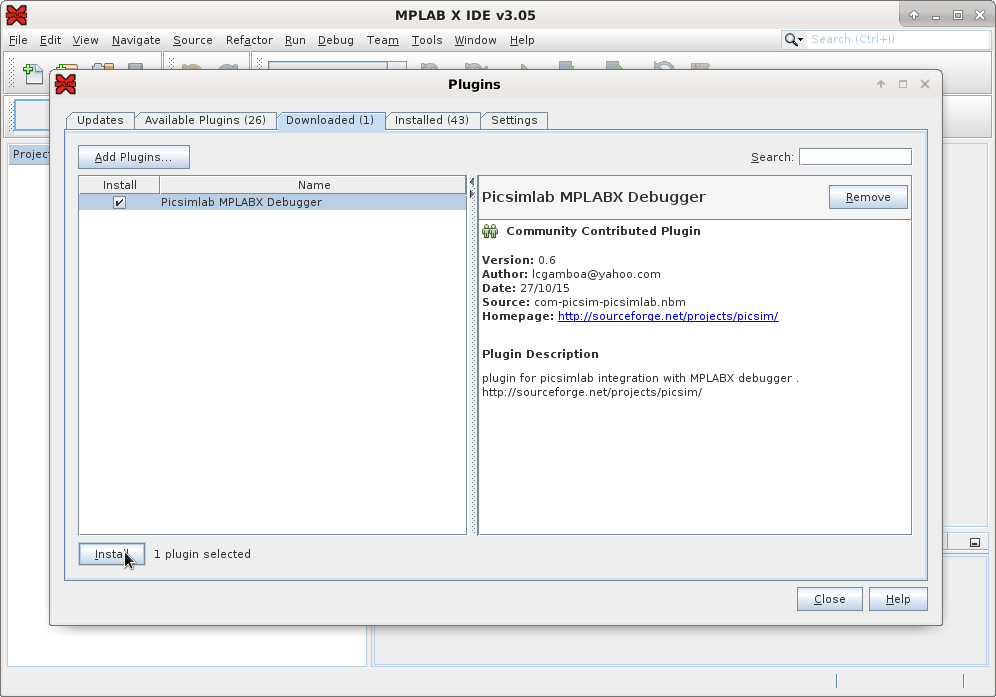
Task: Click the small output window icon near bottom right
Action: (x=974, y=541)
